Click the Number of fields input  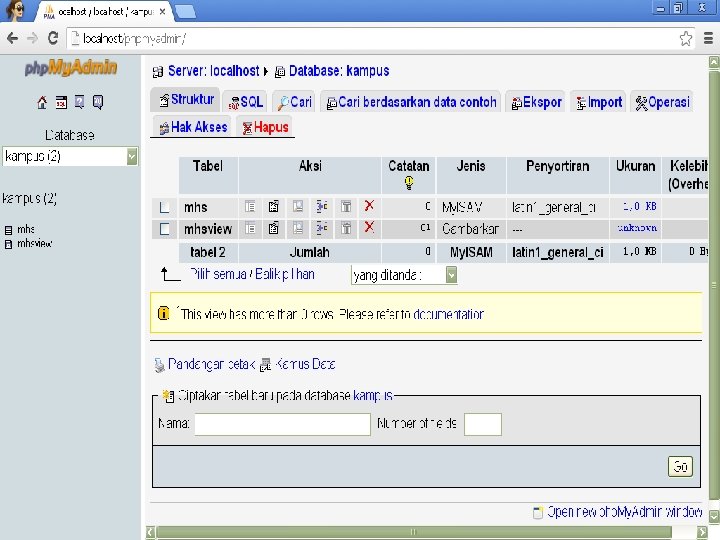pyautogui.click(x=483, y=424)
